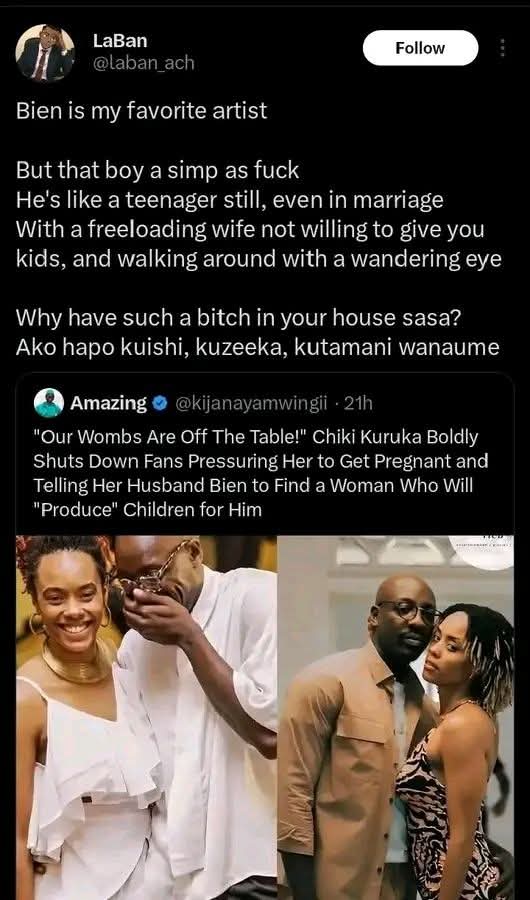Visit the @laban_ach handle

144,63
